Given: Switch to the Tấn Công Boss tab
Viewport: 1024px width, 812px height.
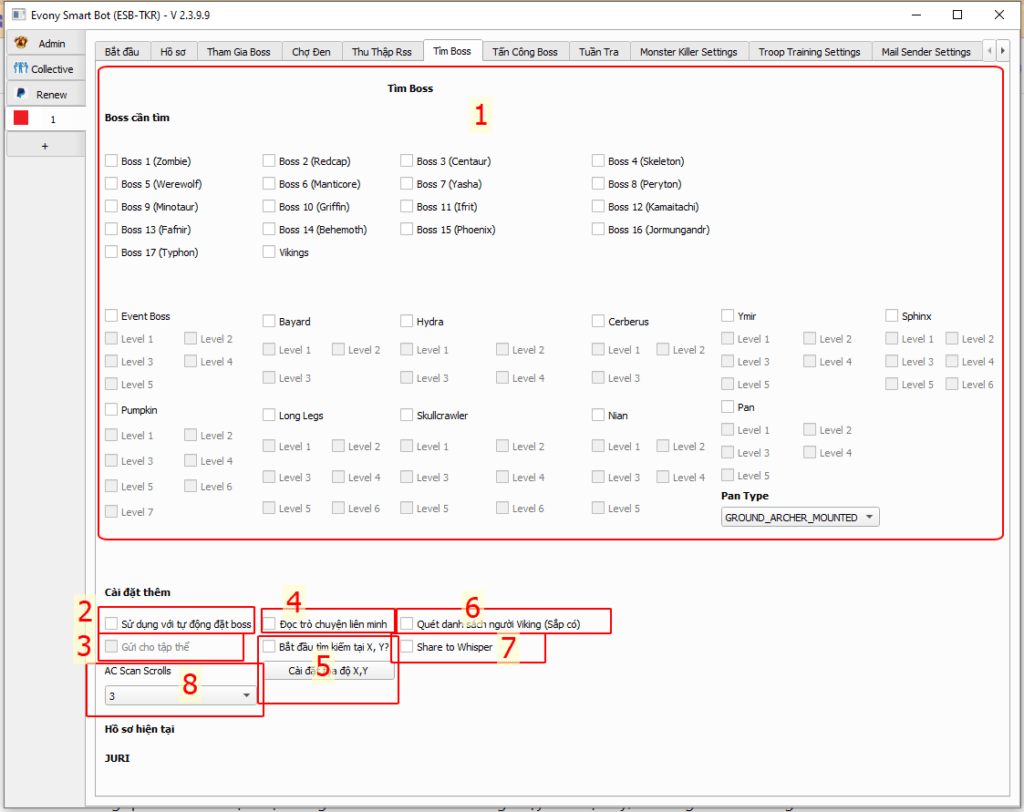Looking at the screenshot, I should 525,52.
